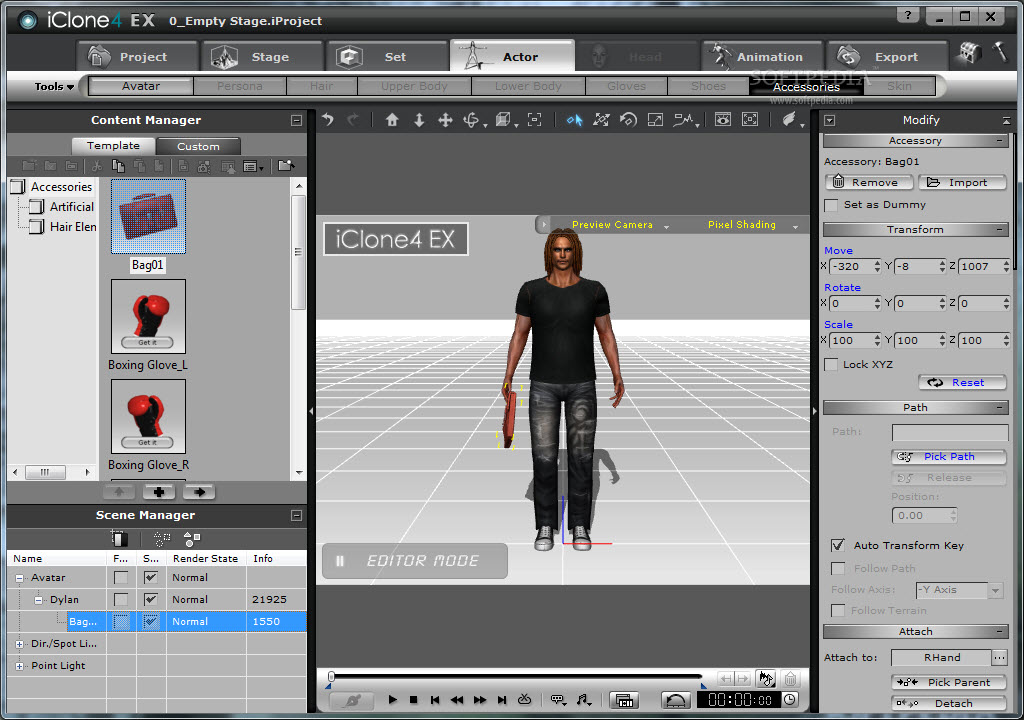Open the Project tab
This screenshot has width=1024, height=720.
click(136, 57)
